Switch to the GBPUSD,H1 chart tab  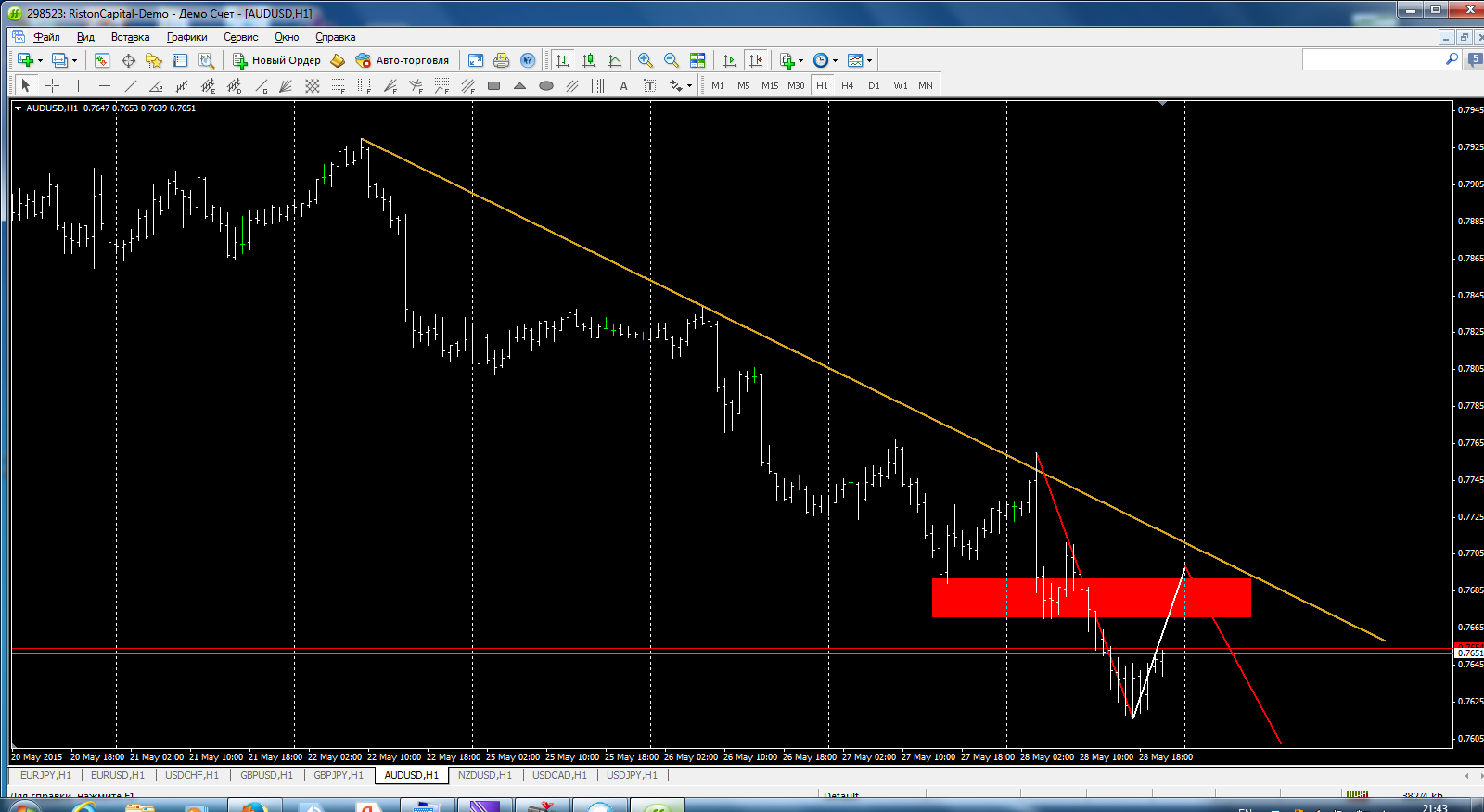point(266,775)
